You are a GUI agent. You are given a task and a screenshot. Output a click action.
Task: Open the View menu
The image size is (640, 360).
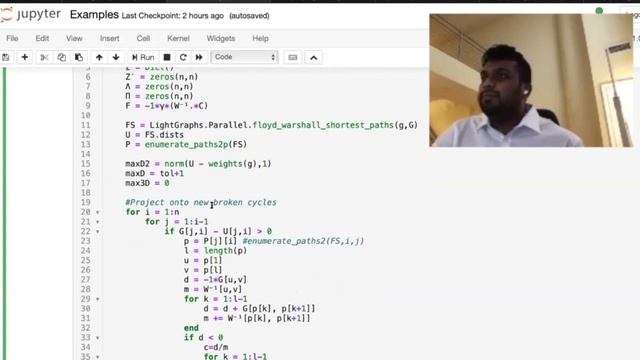pyautogui.click(x=74, y=38)
